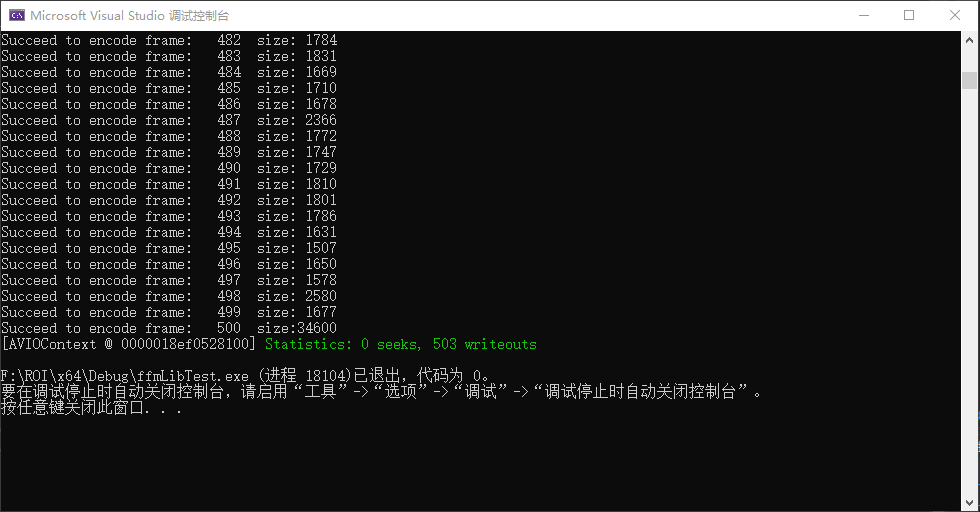Click the line for frame 493 size 1786

pyautogui.click(x=169, y=216)
